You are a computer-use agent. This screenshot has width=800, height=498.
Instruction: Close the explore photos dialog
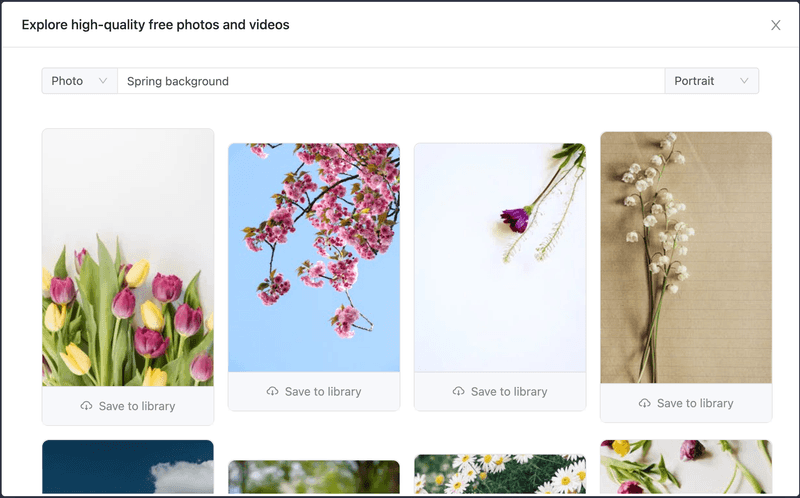click(775, 25)
